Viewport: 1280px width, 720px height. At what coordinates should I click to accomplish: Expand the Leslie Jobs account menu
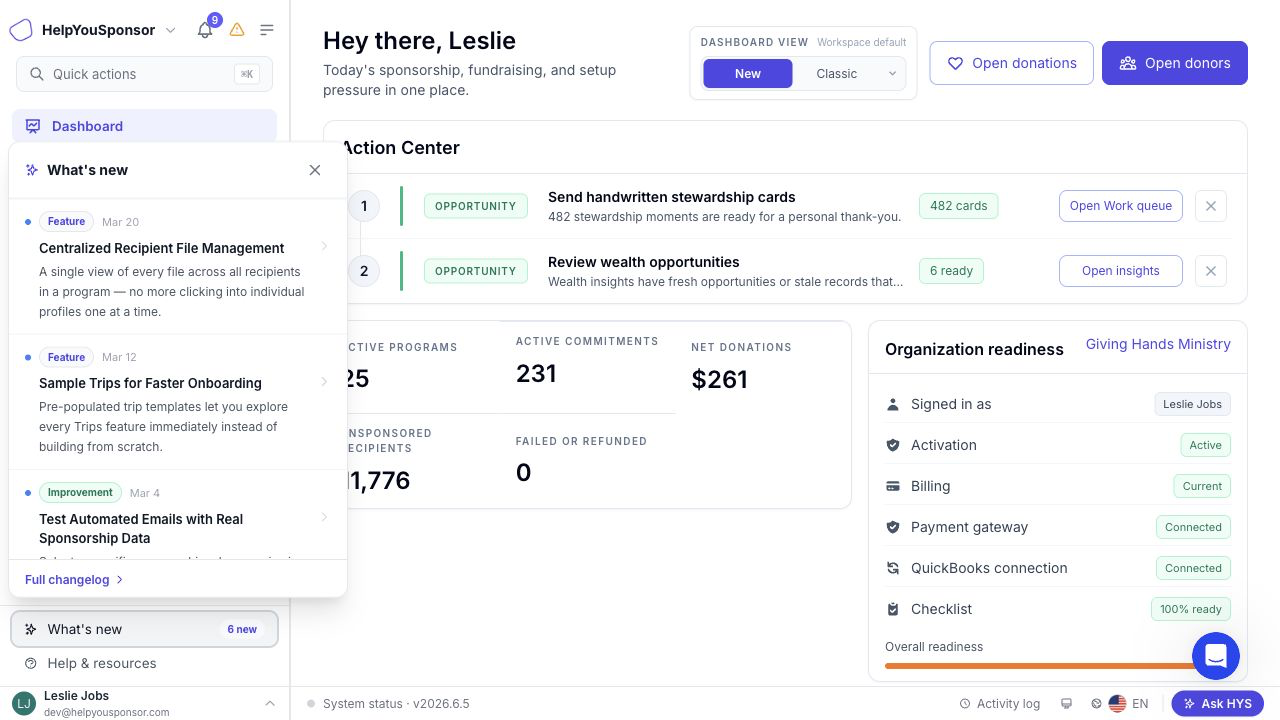coord(270,704)
